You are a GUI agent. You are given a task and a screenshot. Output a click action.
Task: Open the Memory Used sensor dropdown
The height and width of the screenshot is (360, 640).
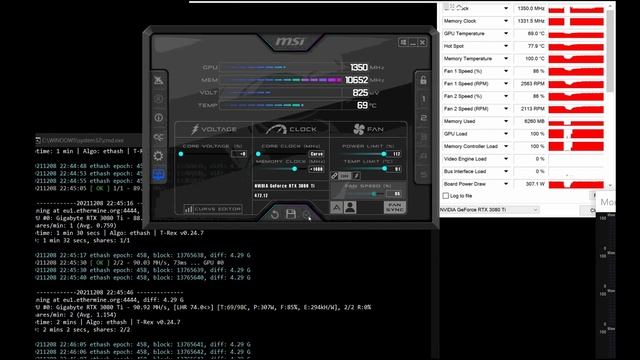(x=506, y=121)
